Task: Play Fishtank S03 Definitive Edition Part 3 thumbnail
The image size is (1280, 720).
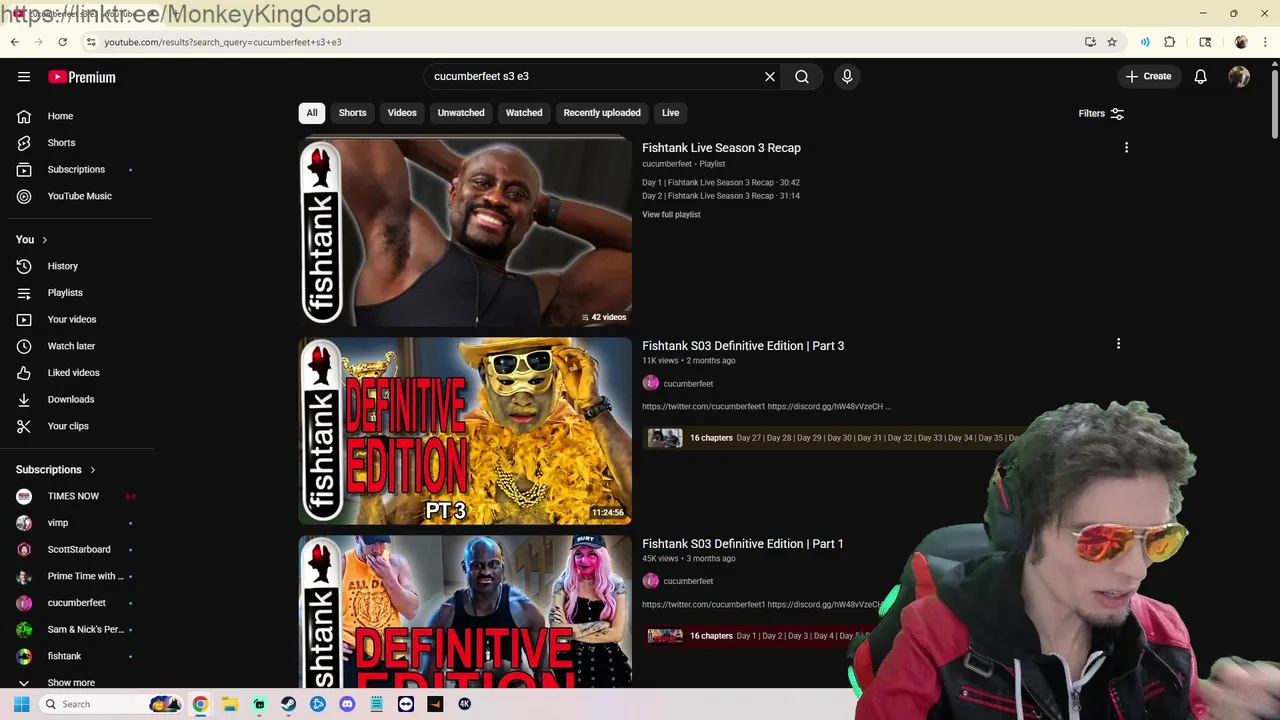Action: tap(465, 431)
